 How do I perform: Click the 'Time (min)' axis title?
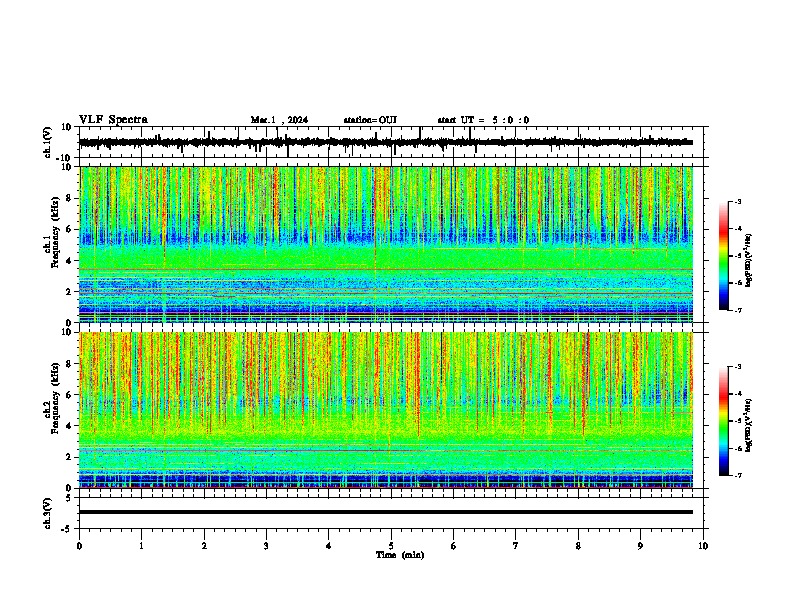pyautogui.click(x=400, y=555)
